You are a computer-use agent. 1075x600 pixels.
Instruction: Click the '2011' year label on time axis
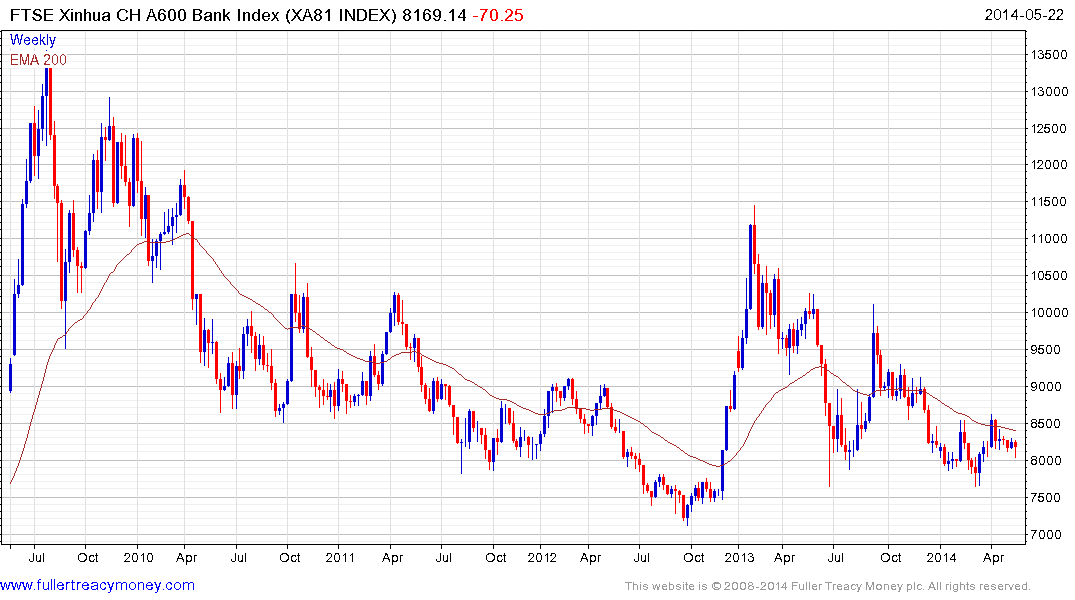click(340, 557)
